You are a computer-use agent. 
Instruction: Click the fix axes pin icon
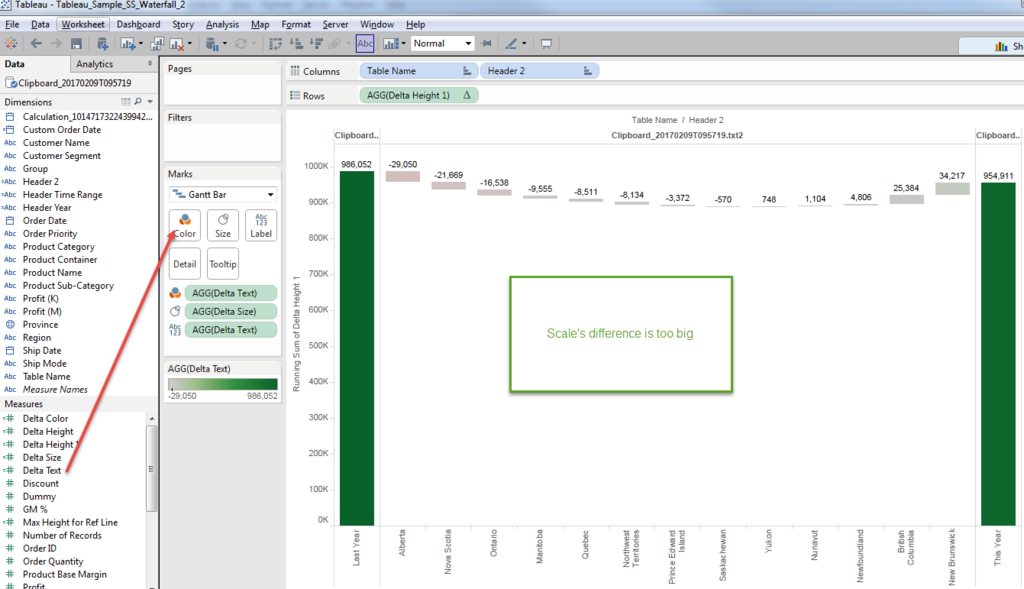(x=486, y=44)
